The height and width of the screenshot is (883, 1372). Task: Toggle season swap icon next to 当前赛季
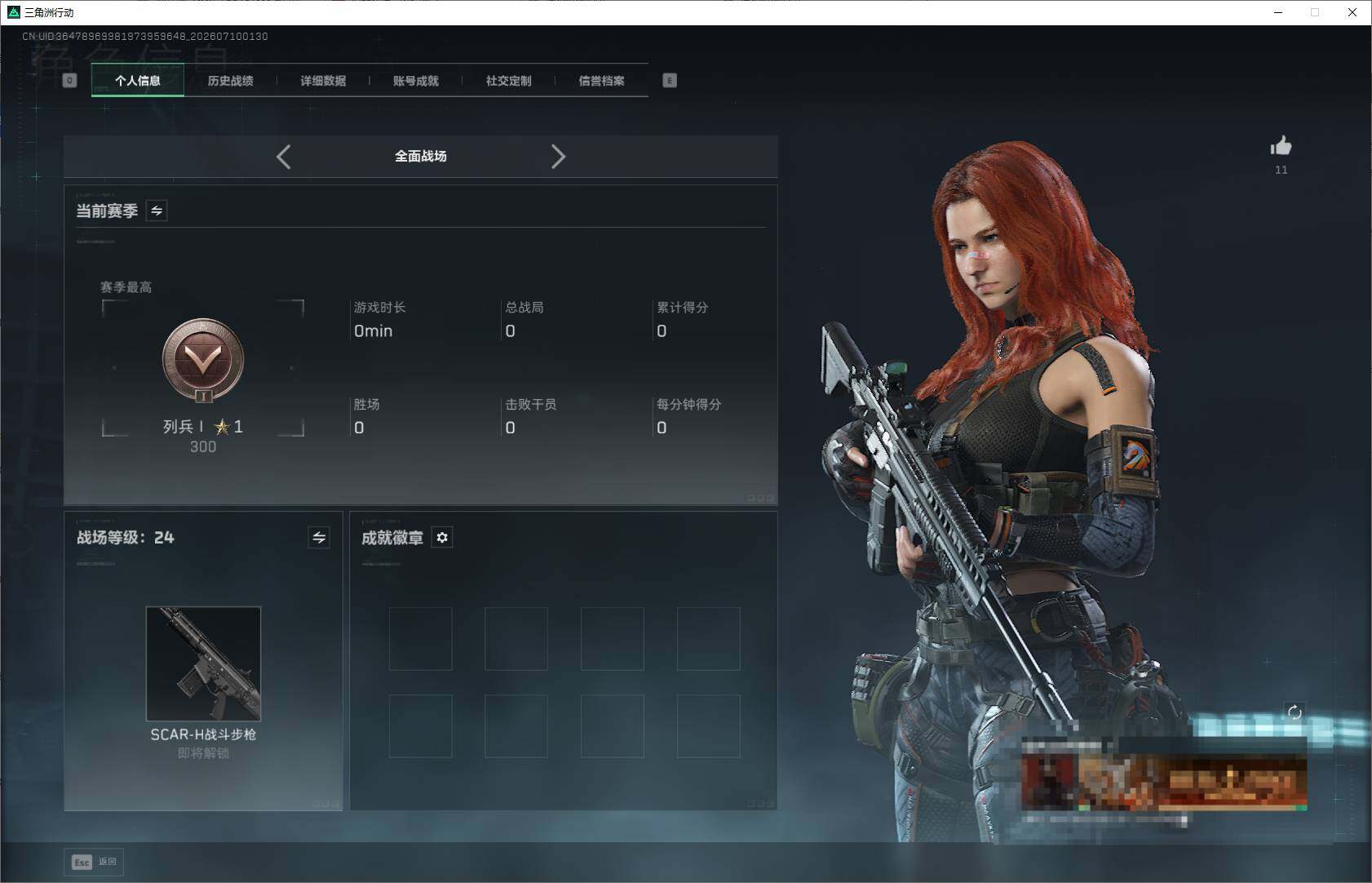pyautogui.click(x=157, y=211)
